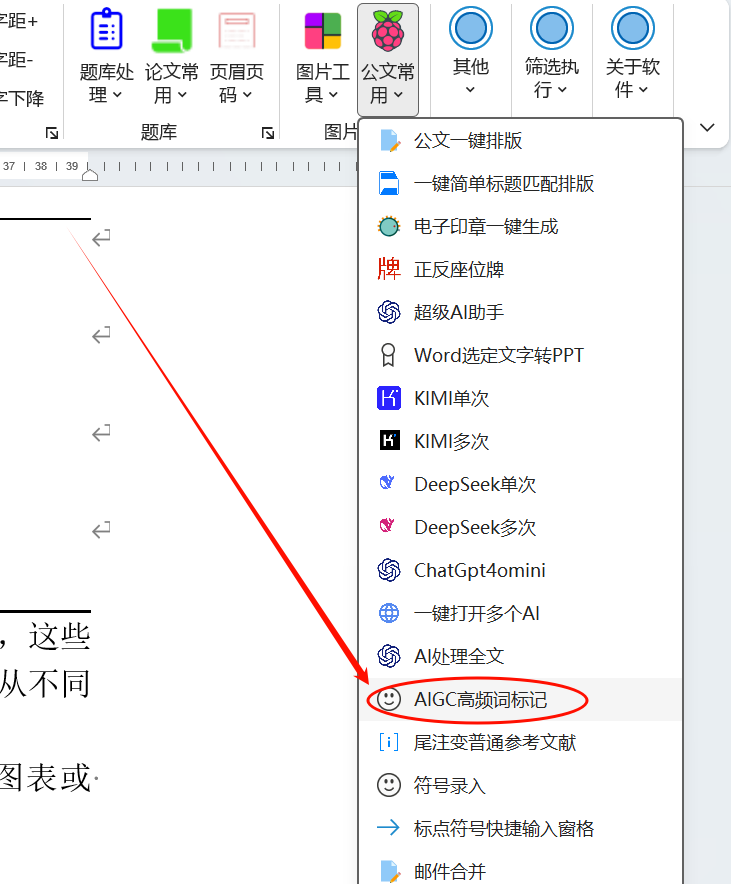The width and height of the screenshot is (731, 884).
Task: Select 一键打开多个AI menu item
Action: point(520,613)
